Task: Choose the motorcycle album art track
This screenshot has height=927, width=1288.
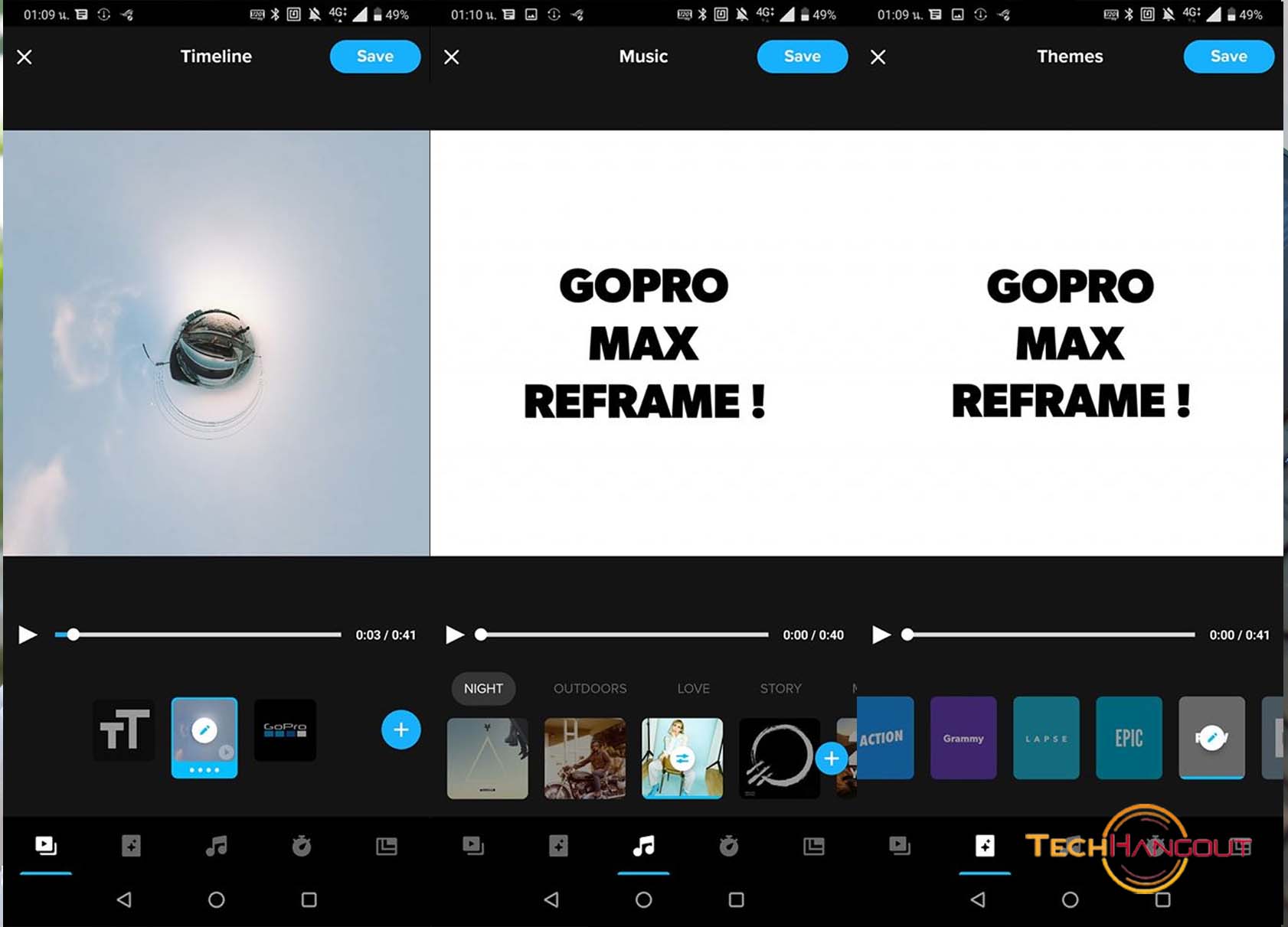Action: (x=585, y=759)
